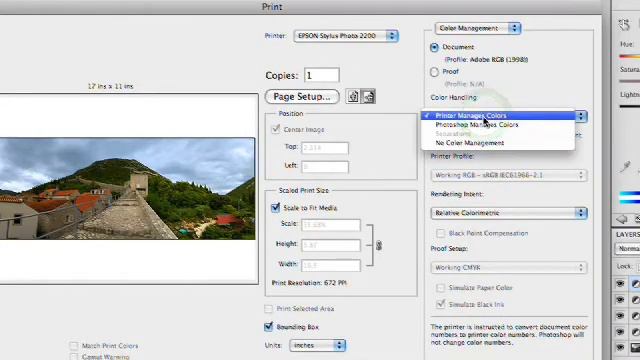This screenshot has width=640, height=360.
Task: Select portrait paper orientation icon
Action: pos(353,96)
